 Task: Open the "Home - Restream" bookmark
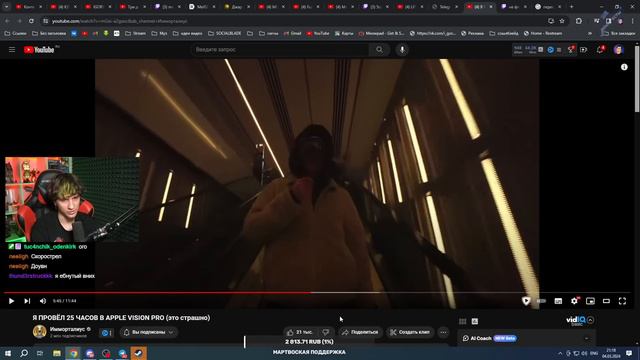click(x=543, y=33)
